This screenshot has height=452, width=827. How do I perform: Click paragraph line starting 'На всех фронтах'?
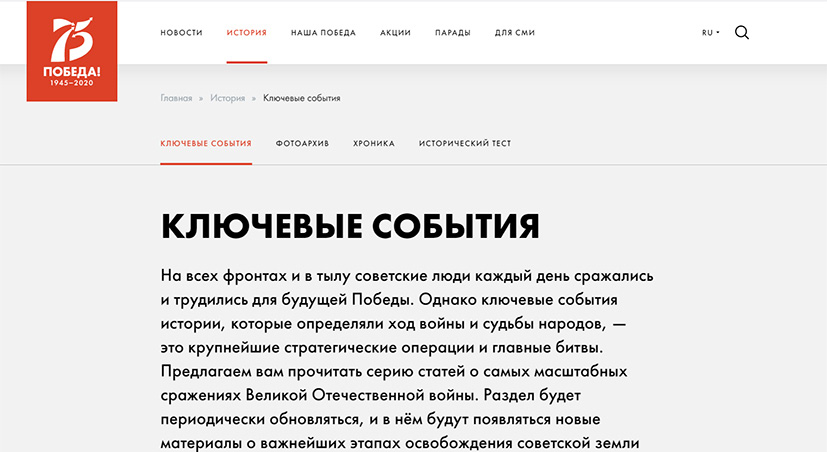pyautogui.click(x=407, y=276)
